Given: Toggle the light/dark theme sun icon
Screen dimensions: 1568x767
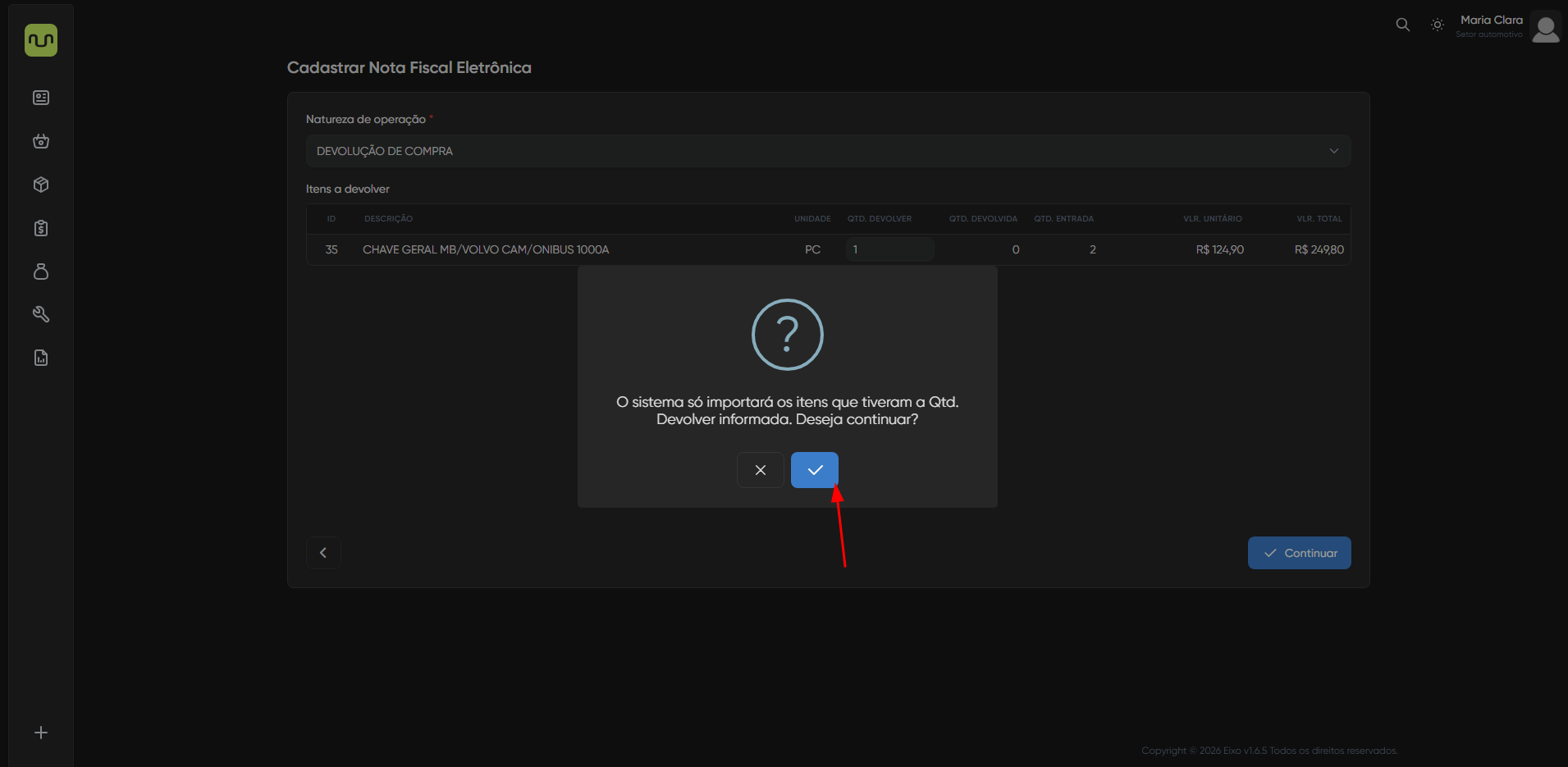Looking at the screenshot, I should (x=1438, y=25).
